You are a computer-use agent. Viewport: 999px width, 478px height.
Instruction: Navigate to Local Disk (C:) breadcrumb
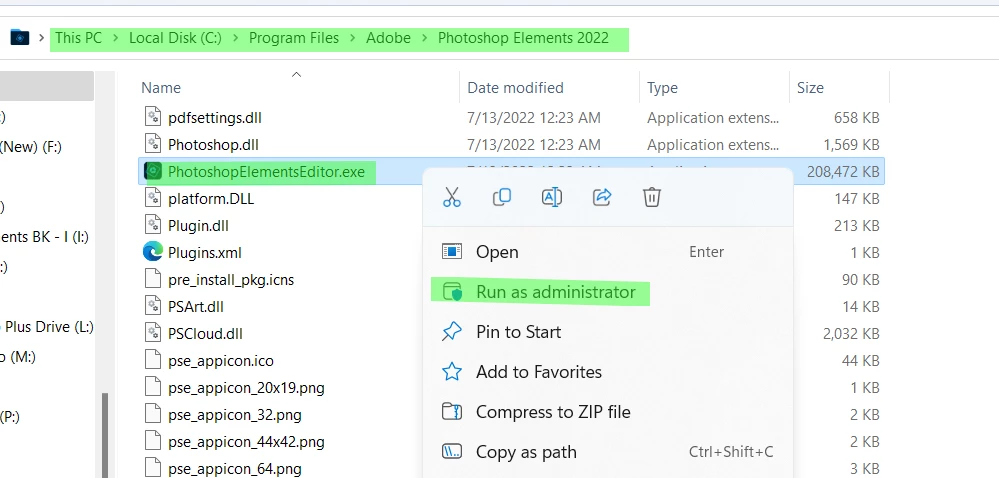(175, 38)
